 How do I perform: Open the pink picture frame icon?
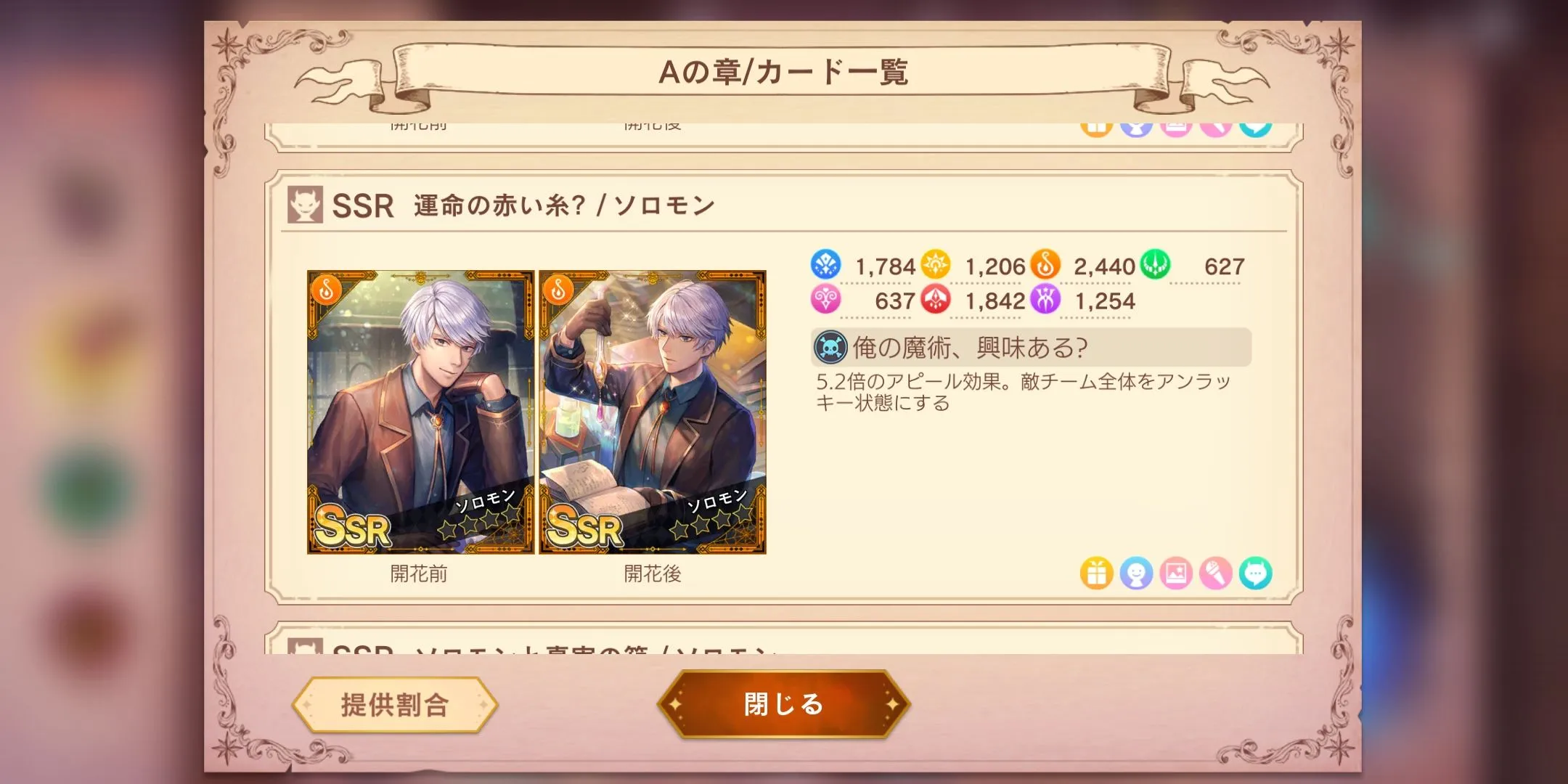pos(1176,573)
